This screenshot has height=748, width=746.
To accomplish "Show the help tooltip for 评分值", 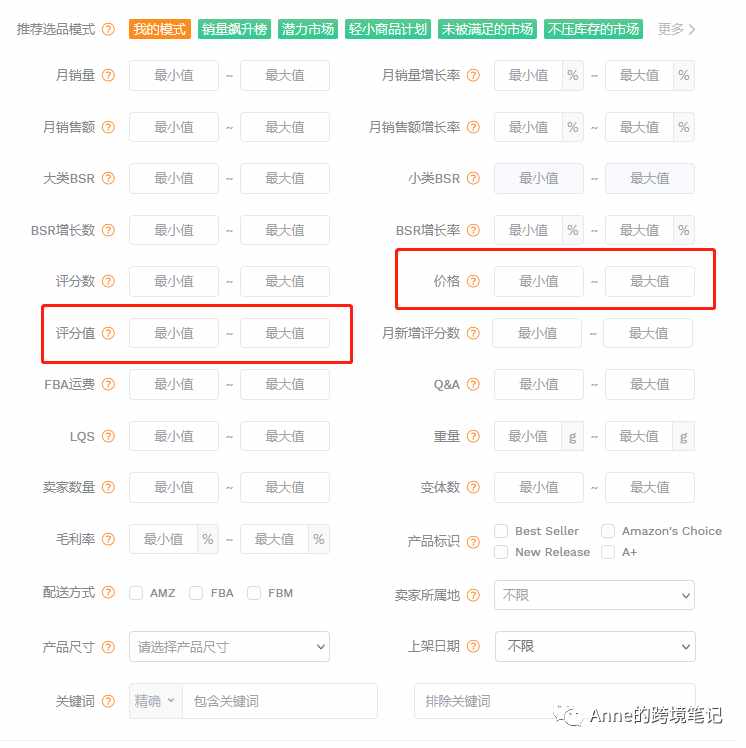I will (x=108, y=333).
